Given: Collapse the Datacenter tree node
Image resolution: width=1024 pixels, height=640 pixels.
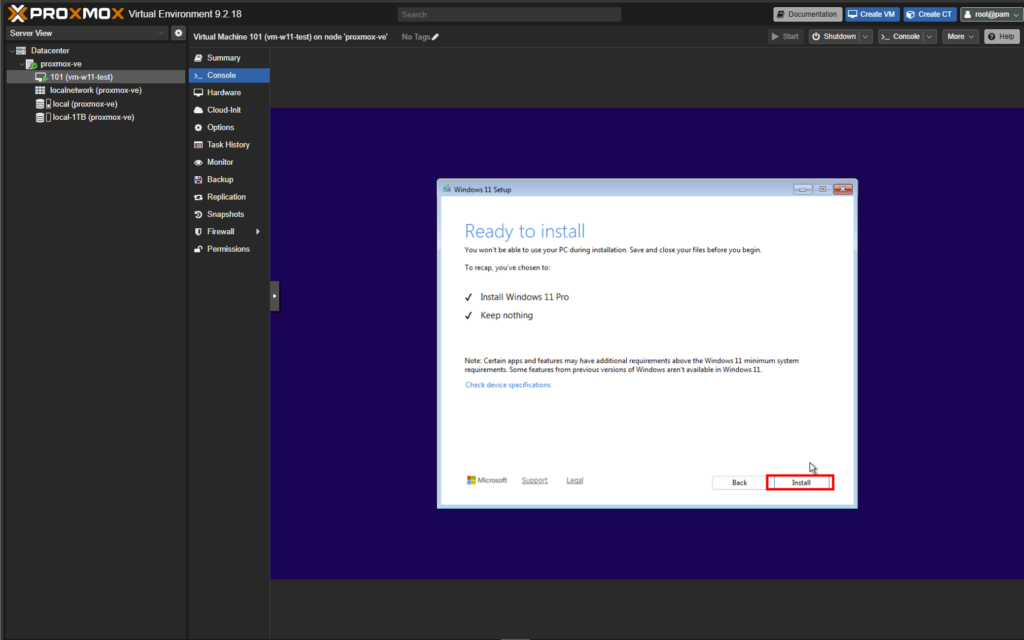Looking at the screenshot, I should tap(12, 50).
